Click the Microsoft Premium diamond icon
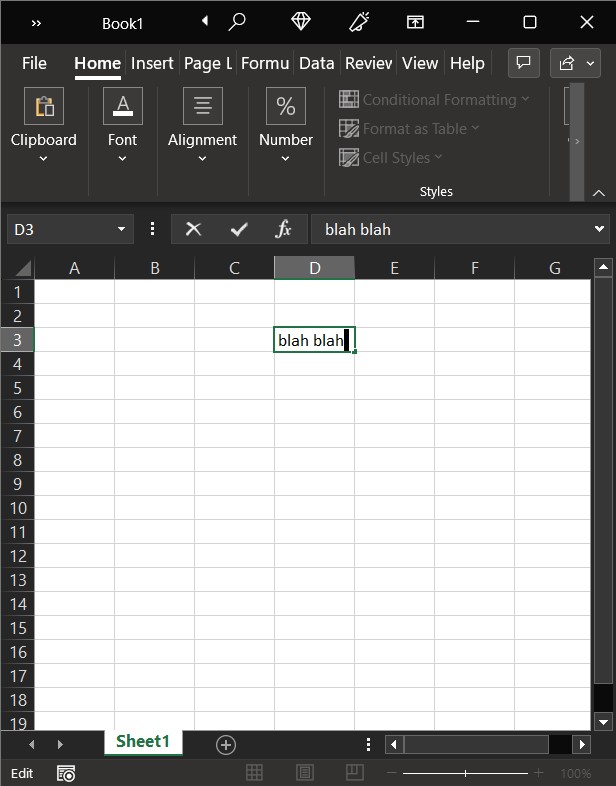Viewport: 616px width, 786px height. point(301,22)
